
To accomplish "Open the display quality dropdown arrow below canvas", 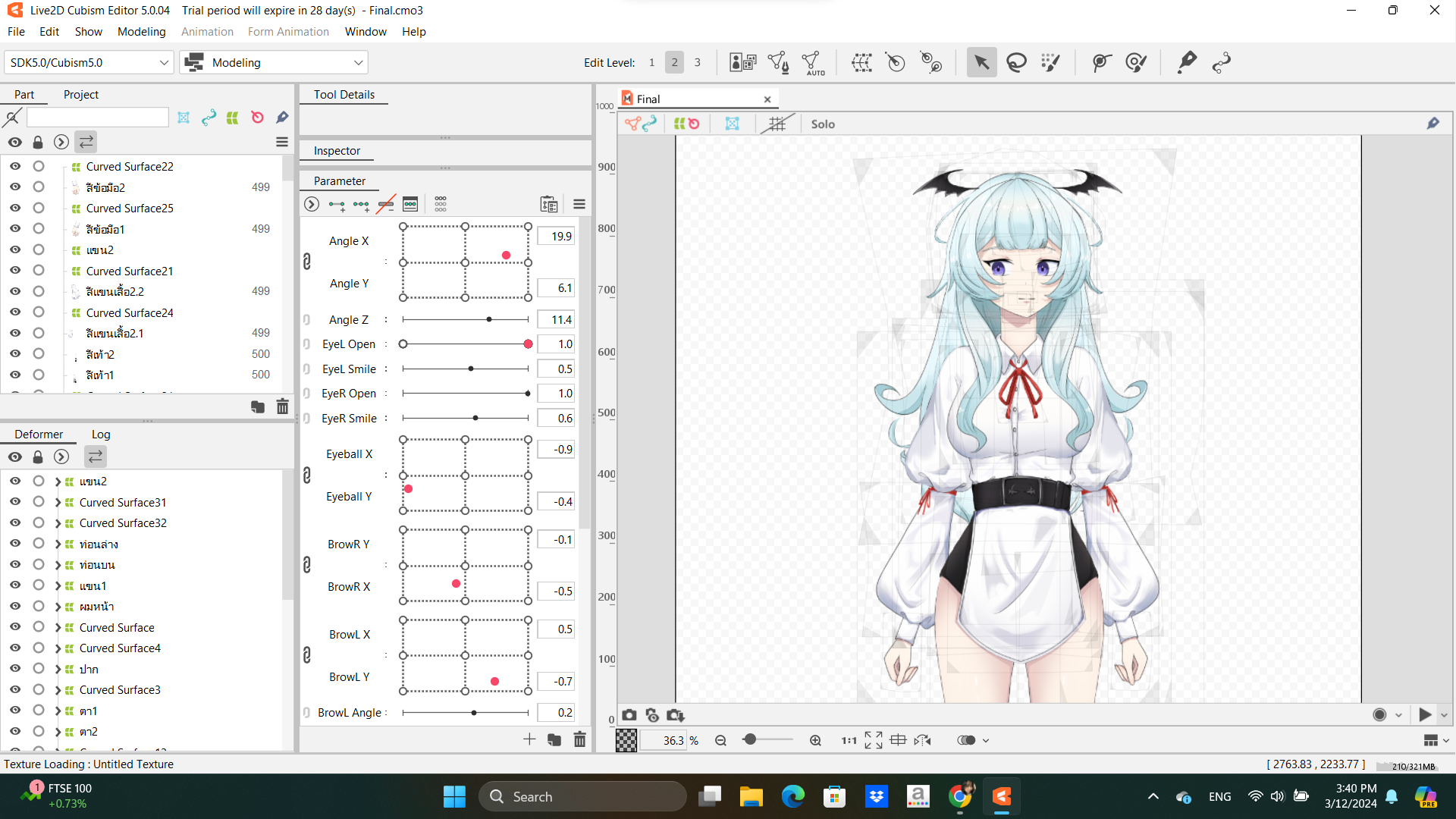I will coord(986,740).
